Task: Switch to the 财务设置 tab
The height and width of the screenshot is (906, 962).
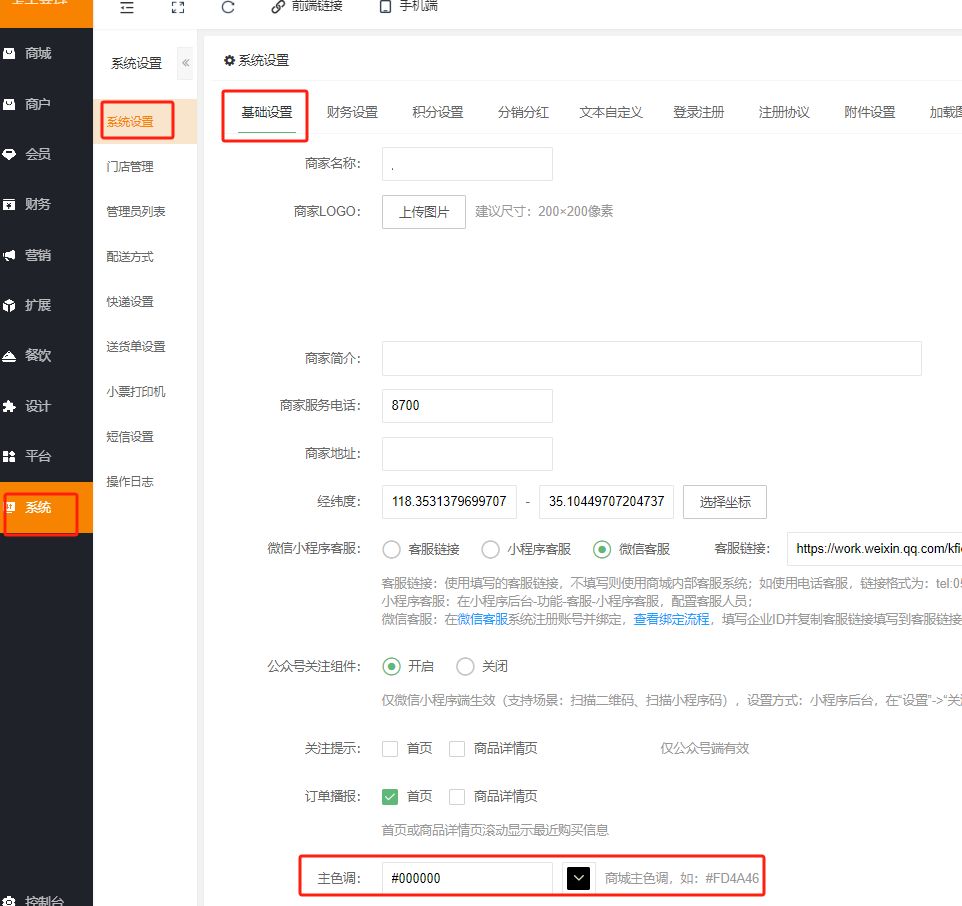Action: tap(352, 112)
